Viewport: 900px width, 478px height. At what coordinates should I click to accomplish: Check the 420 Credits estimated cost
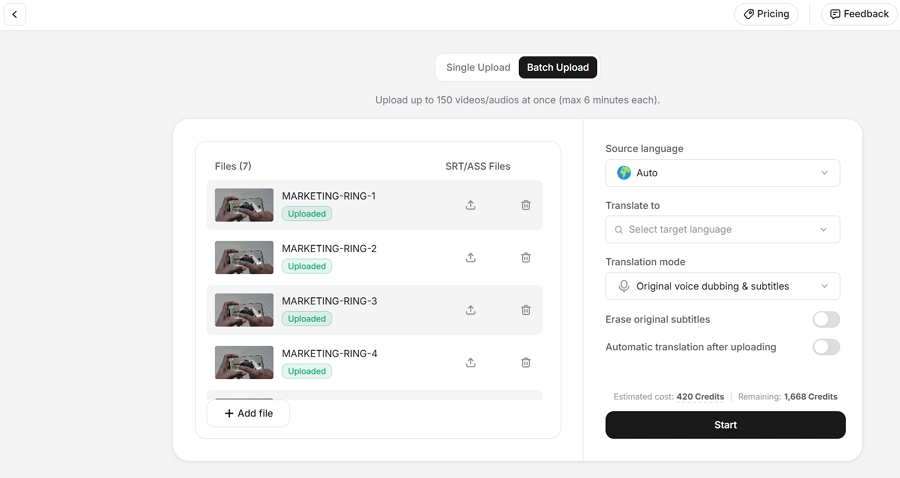coord(700,397)
